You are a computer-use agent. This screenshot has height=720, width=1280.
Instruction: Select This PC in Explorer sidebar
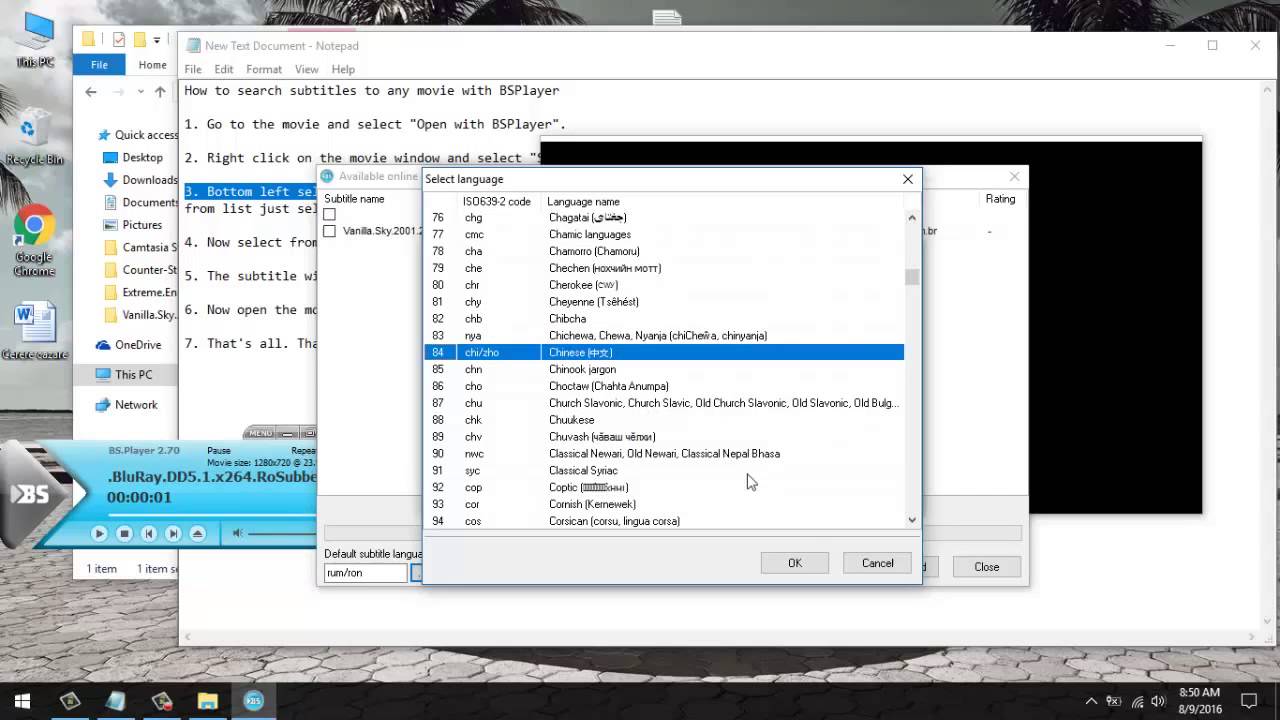126,375
